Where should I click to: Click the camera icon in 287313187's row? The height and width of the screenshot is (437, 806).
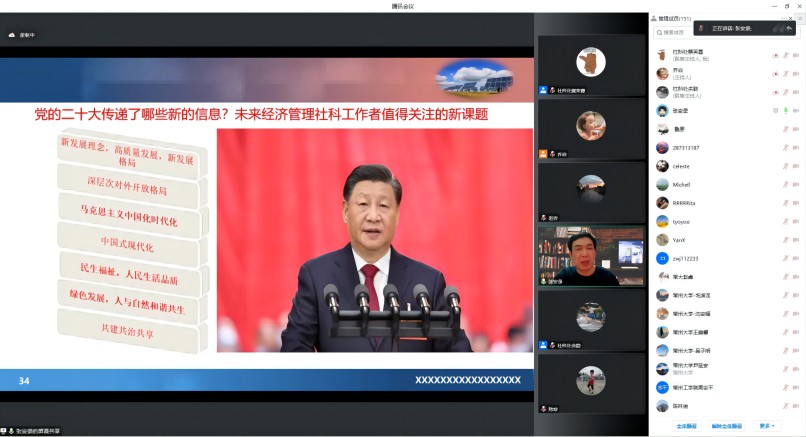(x=797, y=147)
